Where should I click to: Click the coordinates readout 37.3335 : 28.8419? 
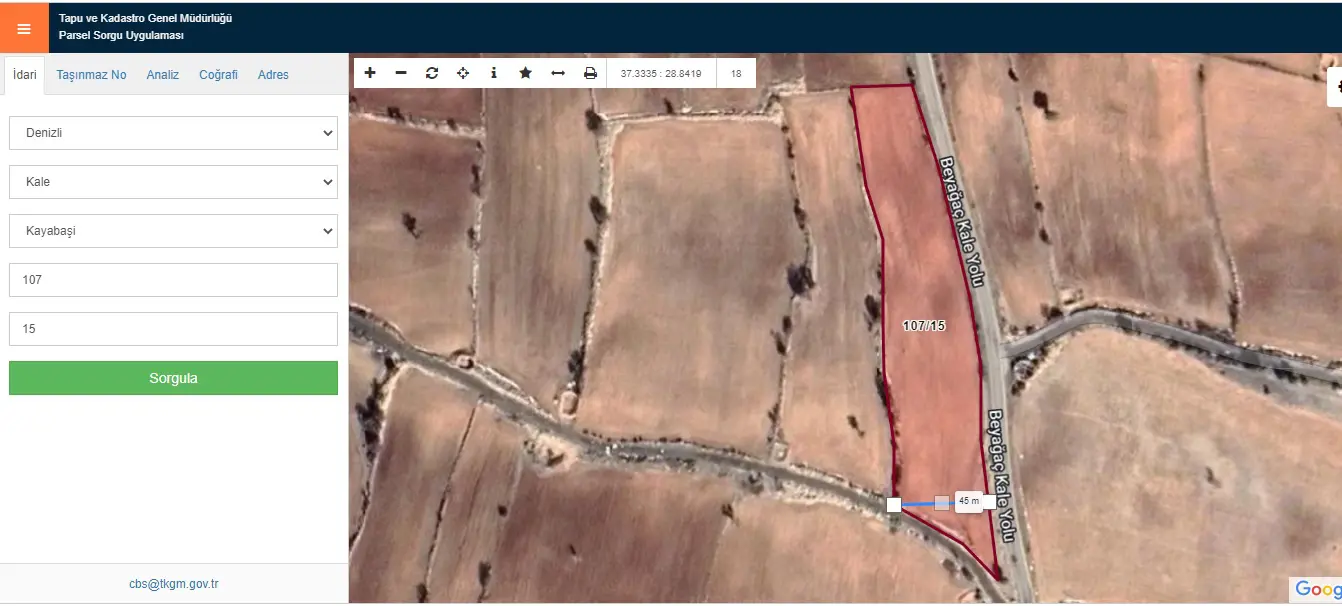[x=661, y=73]
